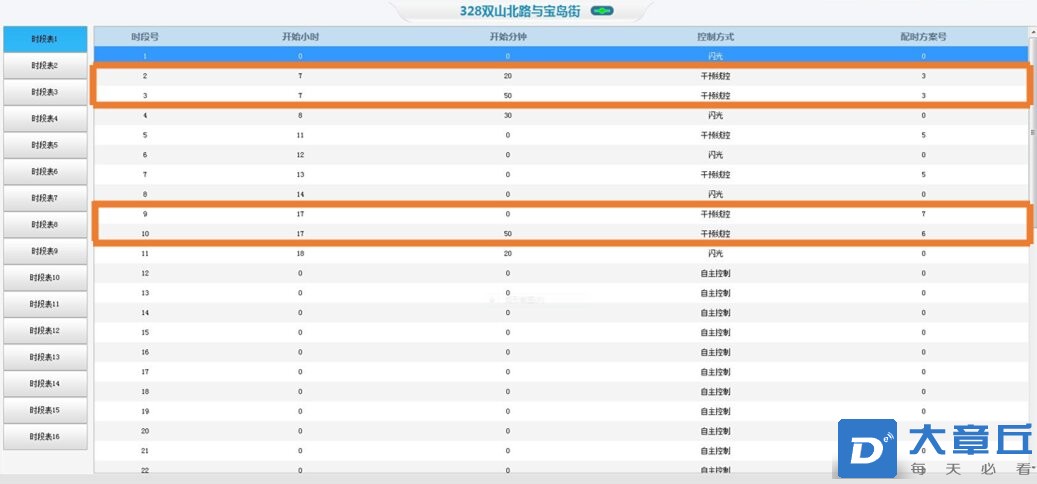Click '闪光' control mode in period 4 row

716,116
